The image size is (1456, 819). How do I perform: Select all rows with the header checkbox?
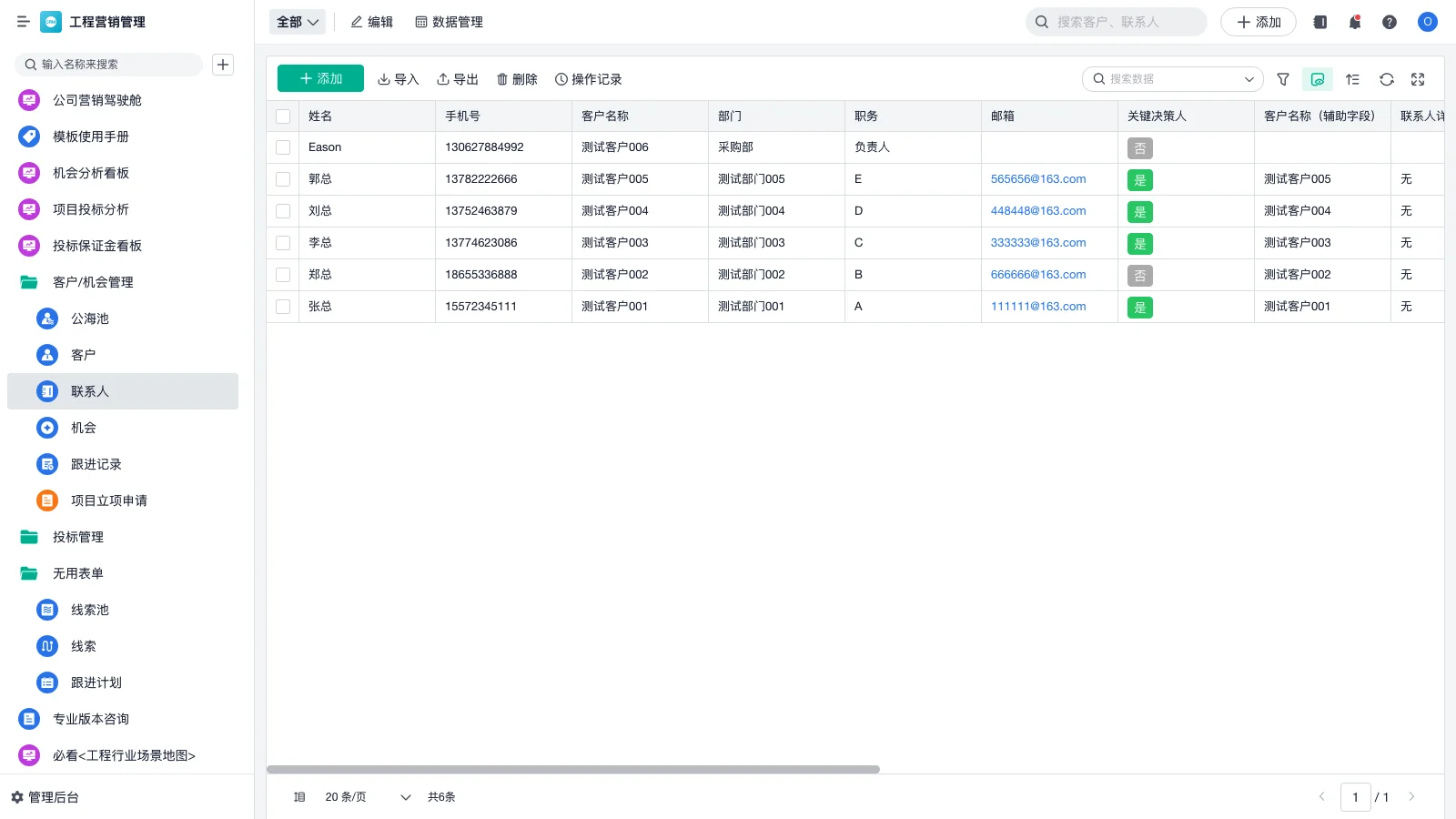click(283, 116)
